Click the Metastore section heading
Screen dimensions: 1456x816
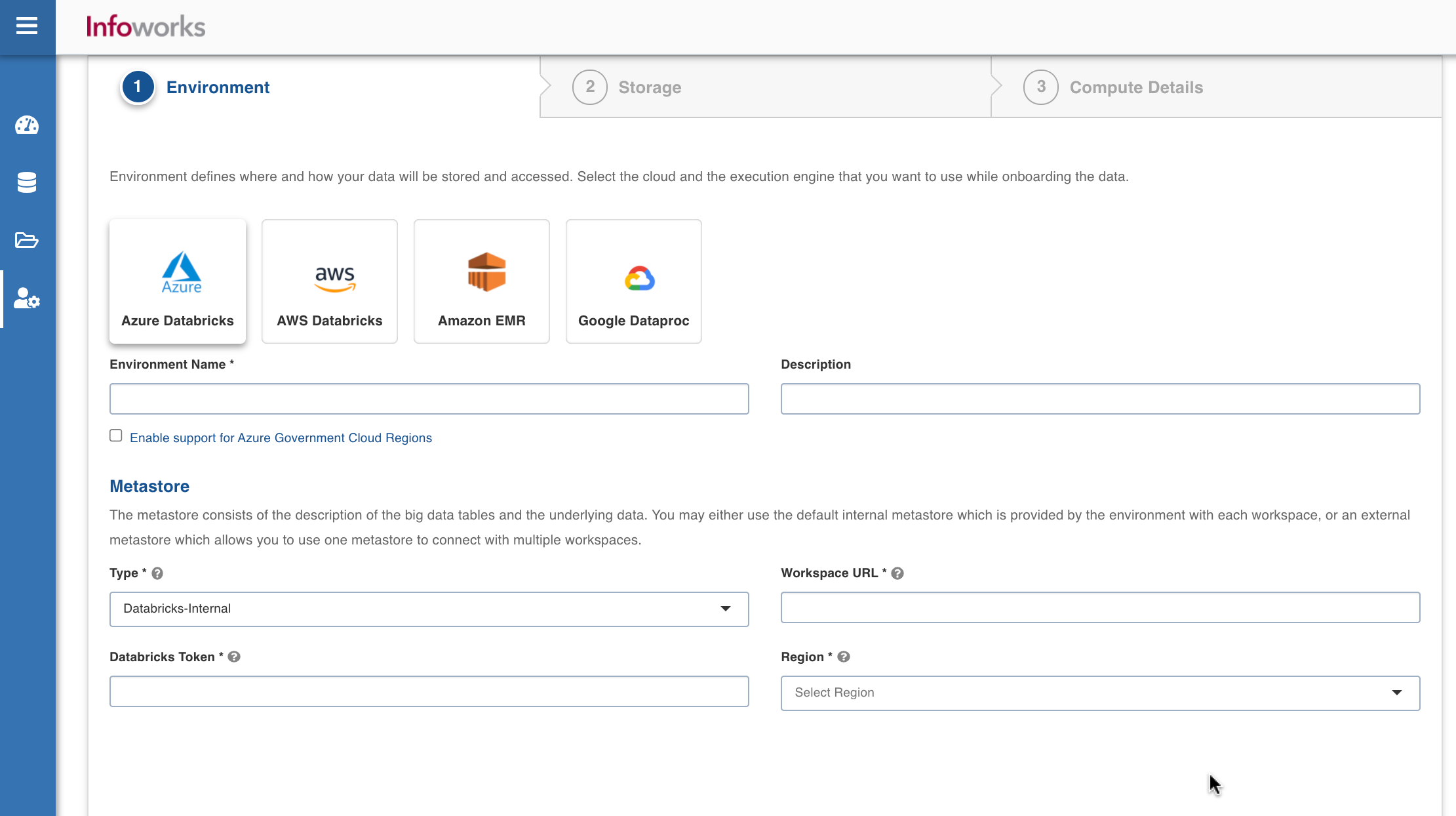149,486
